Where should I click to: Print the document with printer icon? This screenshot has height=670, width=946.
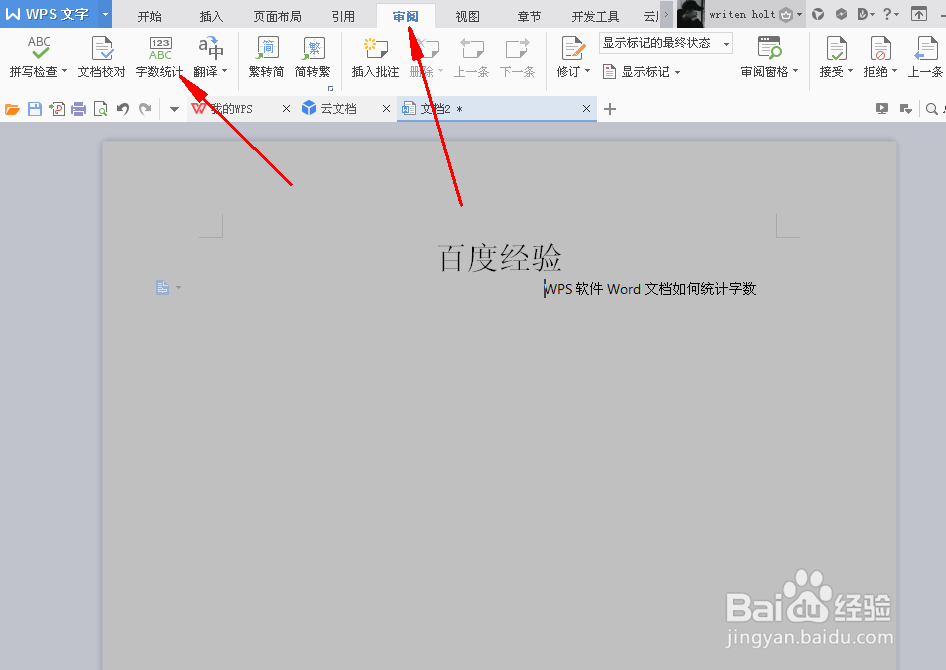[78, 109]
